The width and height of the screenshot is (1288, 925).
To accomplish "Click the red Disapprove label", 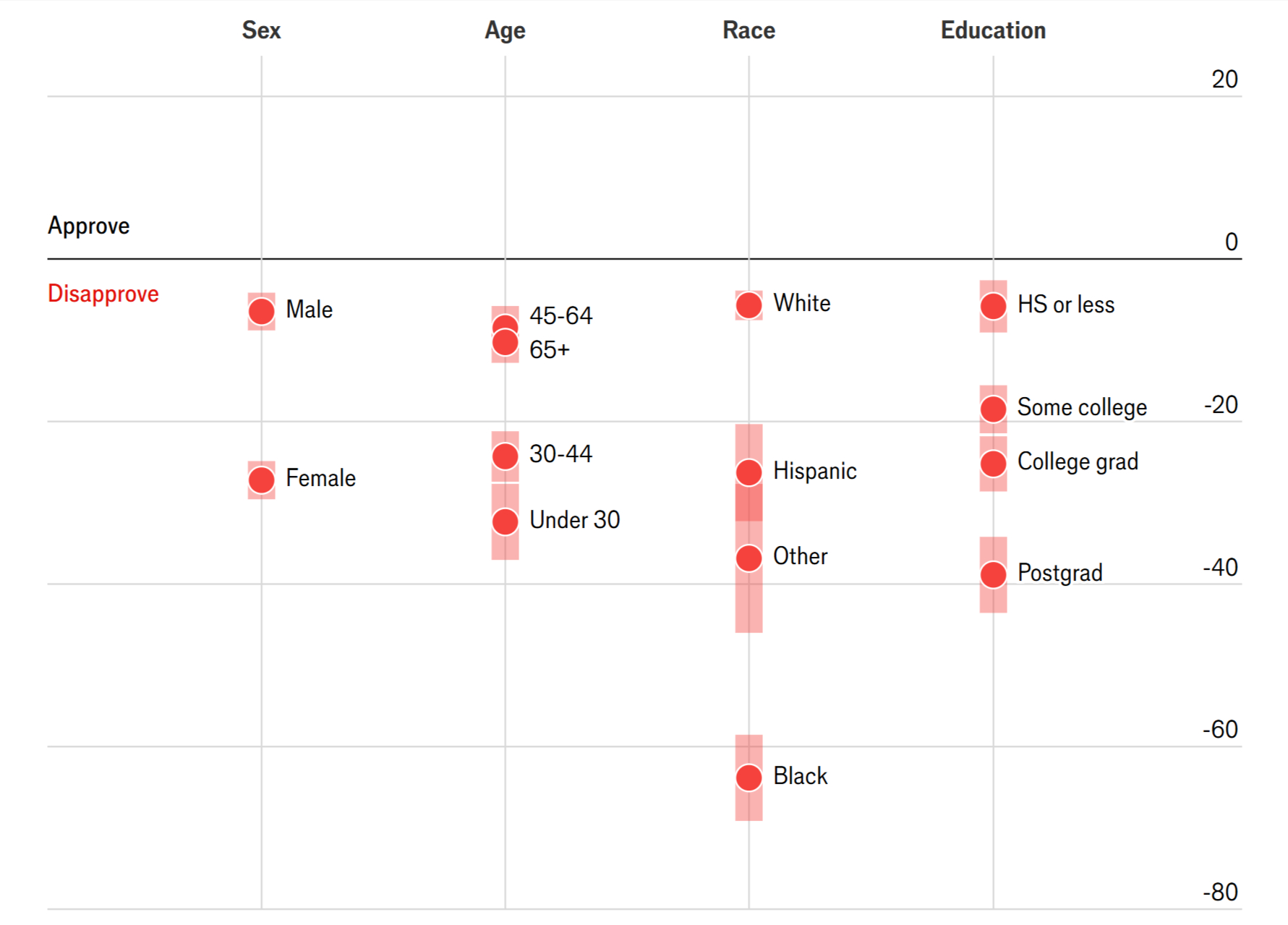I will [x=103, y=294].
